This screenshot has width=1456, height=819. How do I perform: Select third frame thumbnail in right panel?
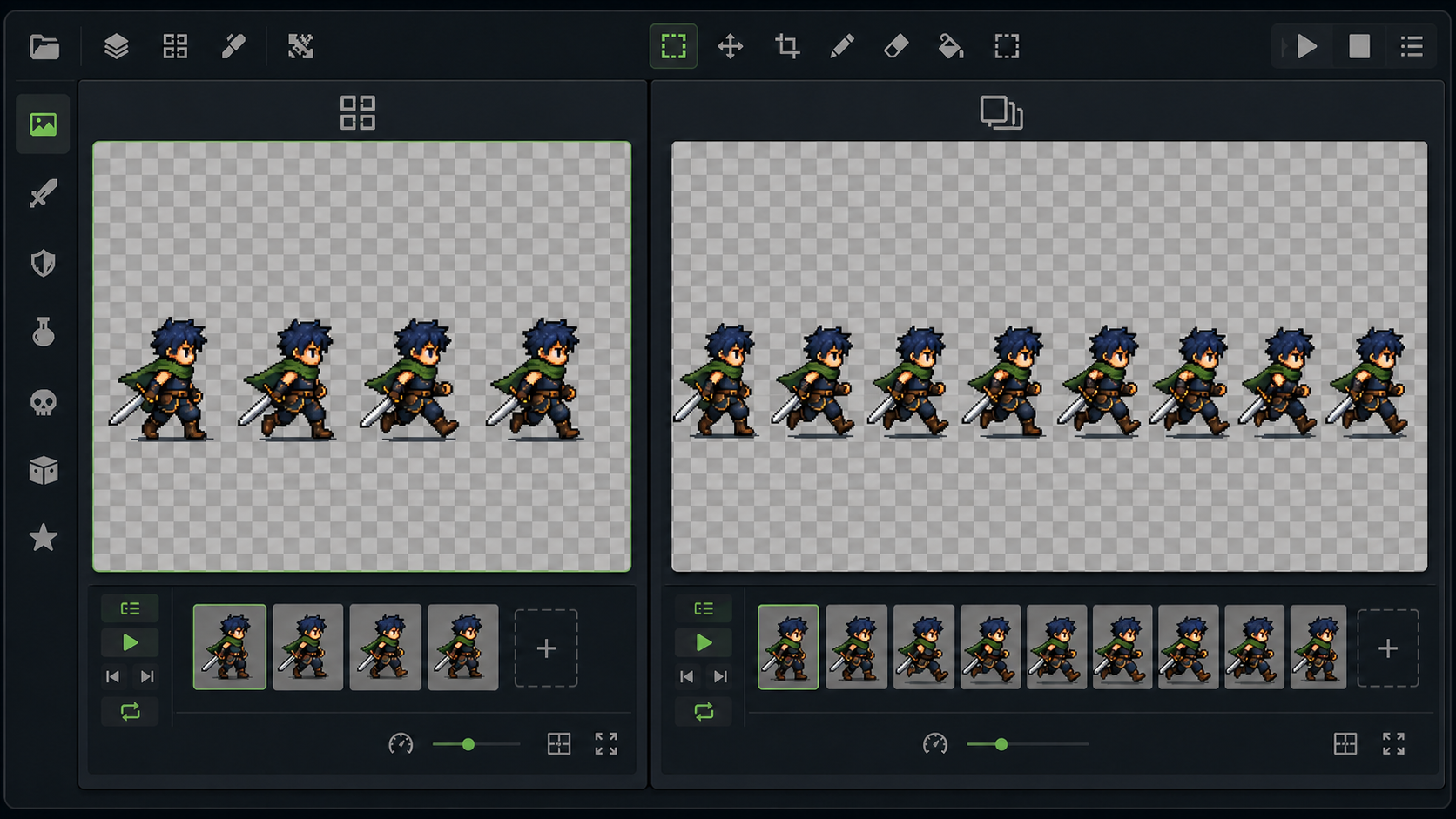[x=924, y=648]
